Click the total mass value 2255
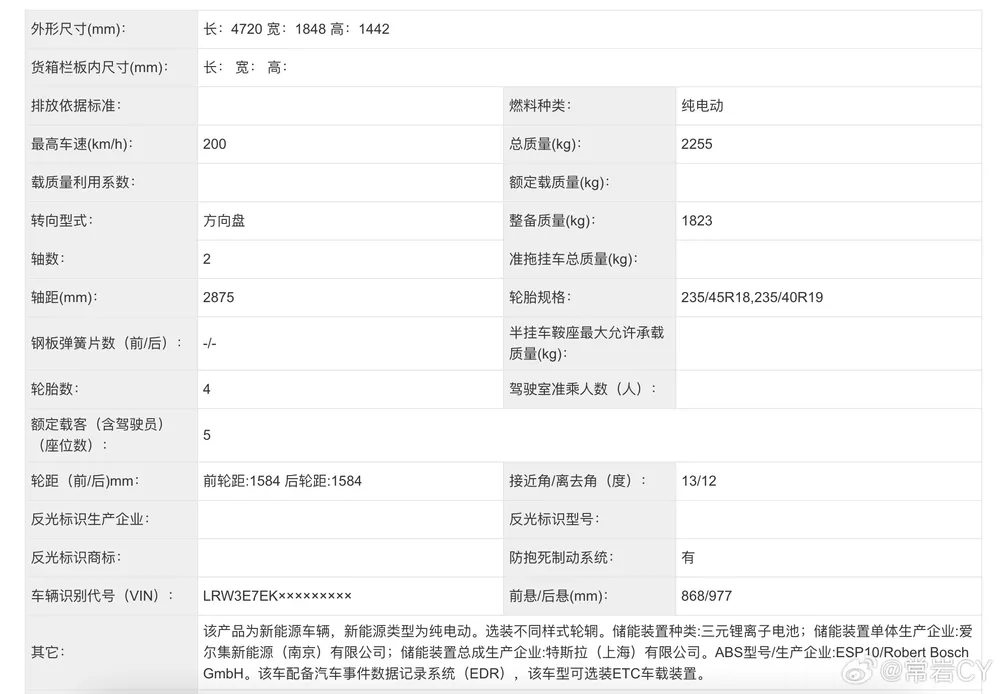This screenshot has height=694, width=1000. pos(696,144)
